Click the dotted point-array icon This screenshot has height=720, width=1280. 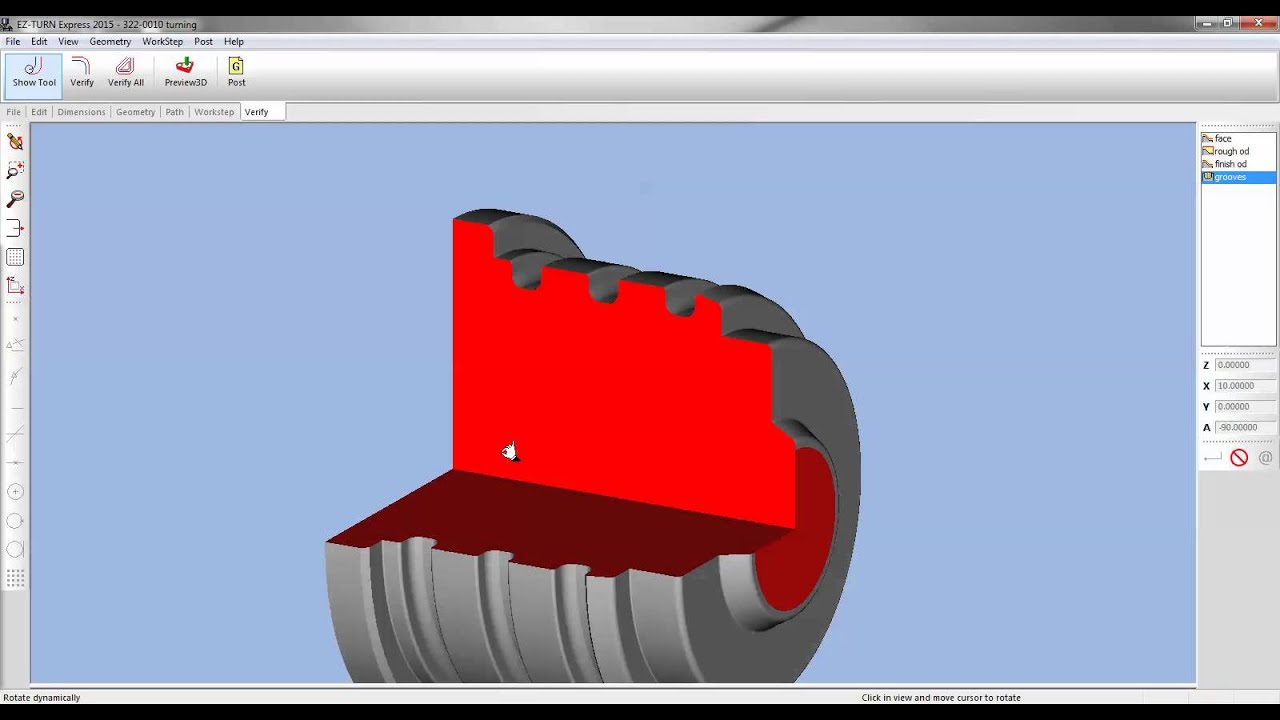click(15, 578)
